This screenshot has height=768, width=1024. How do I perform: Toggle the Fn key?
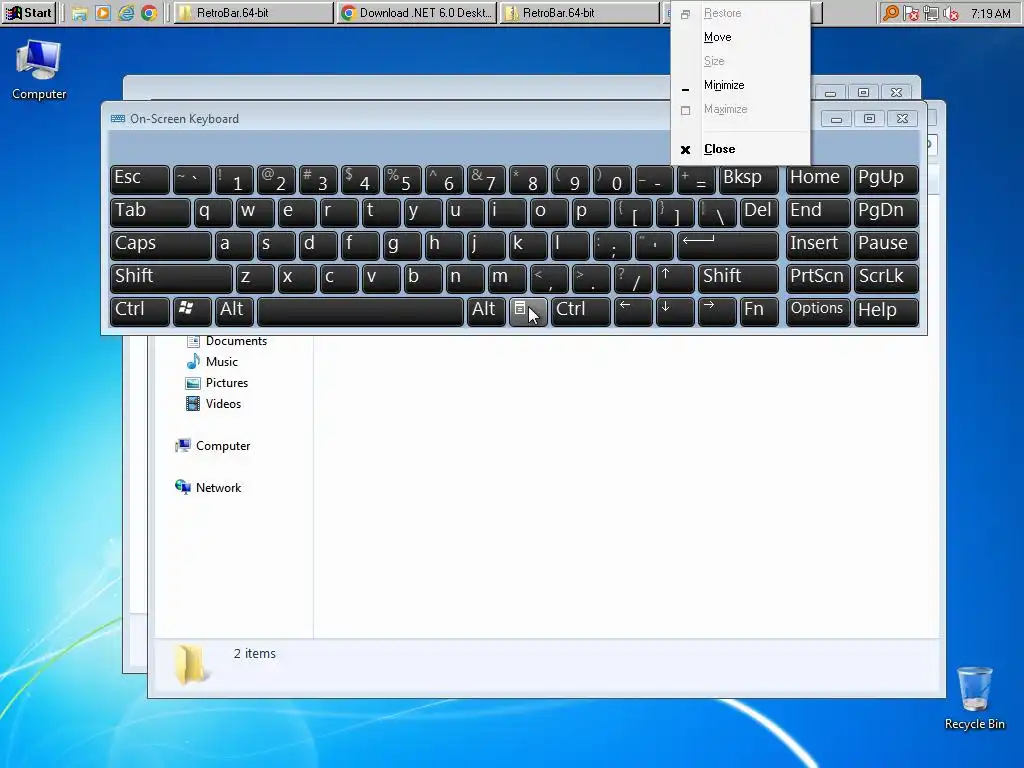click(x=759, y=311)
